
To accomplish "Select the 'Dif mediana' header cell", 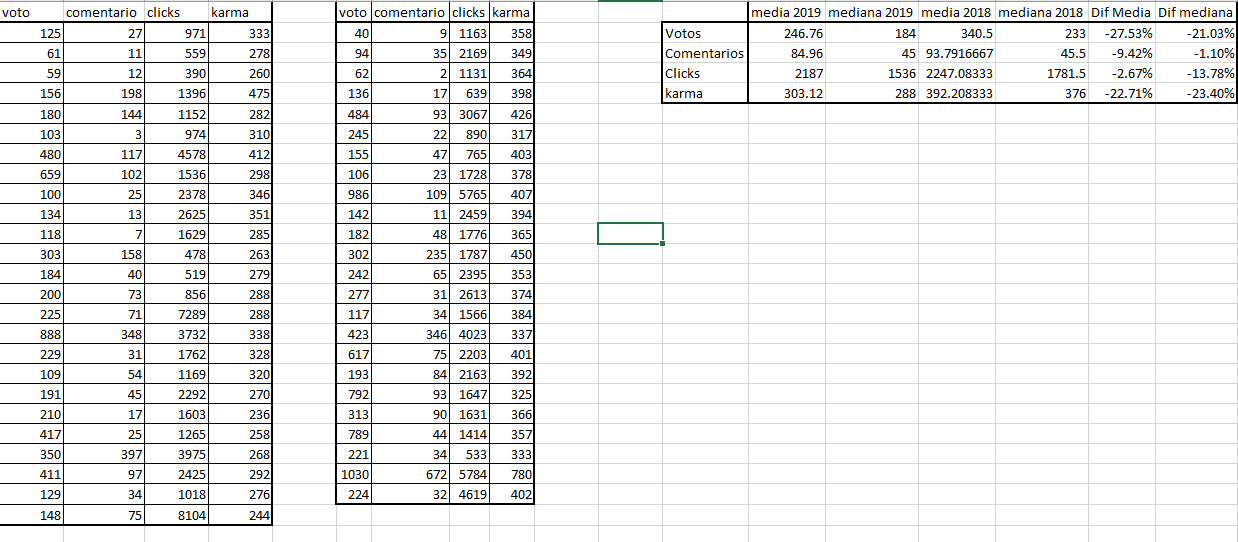I will tap(1196, 13).
